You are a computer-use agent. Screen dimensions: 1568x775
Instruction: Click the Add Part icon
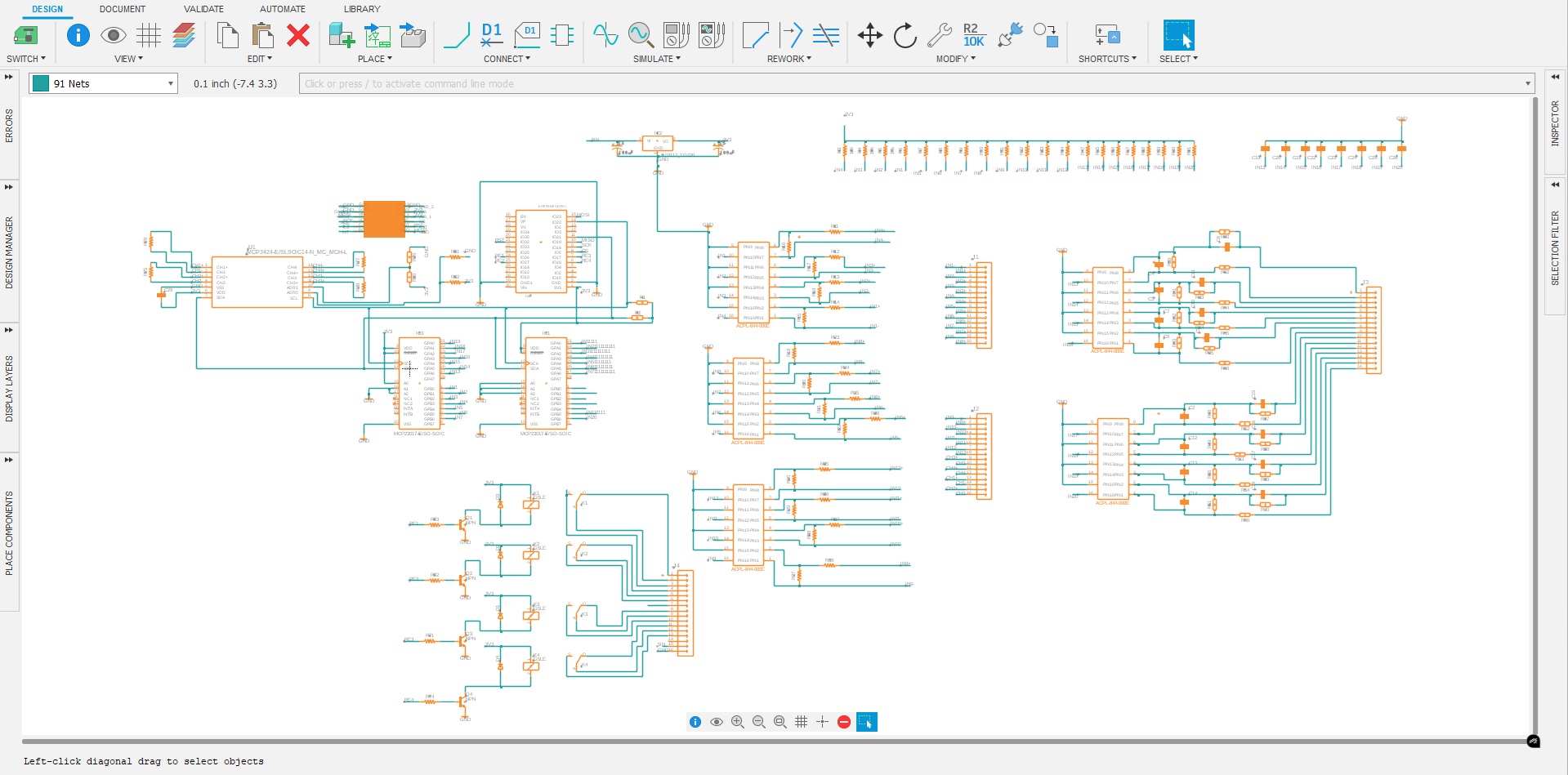click(341, 35)
